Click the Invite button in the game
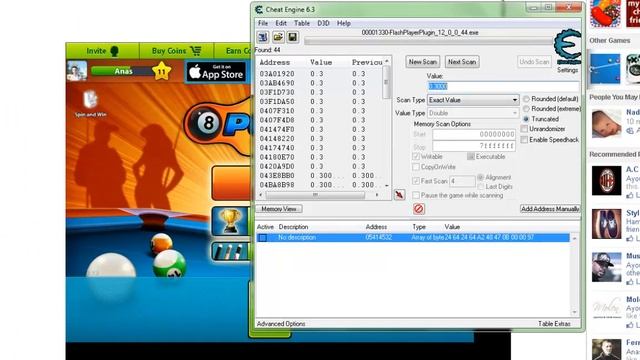Image resolution: width=640 pixels, height=360 pixels. [102, 51]
